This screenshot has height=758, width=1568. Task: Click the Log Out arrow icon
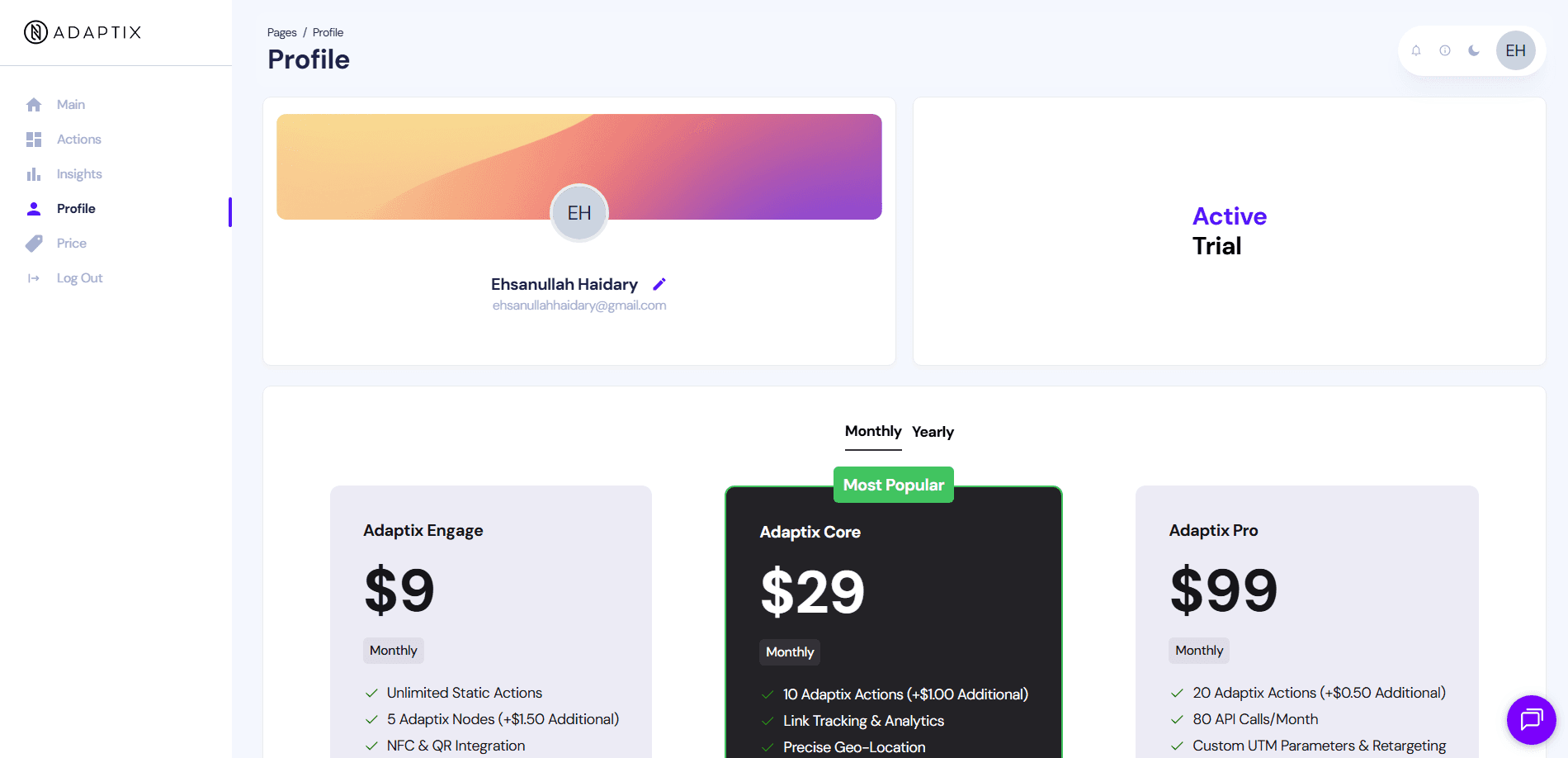coord(34,277)
